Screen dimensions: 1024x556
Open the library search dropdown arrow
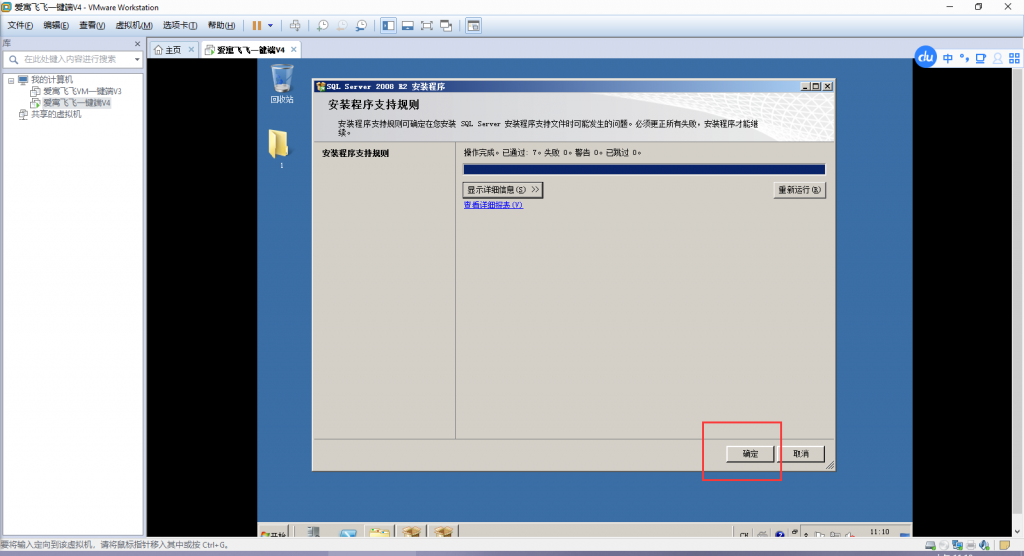(x=136, y=59)
